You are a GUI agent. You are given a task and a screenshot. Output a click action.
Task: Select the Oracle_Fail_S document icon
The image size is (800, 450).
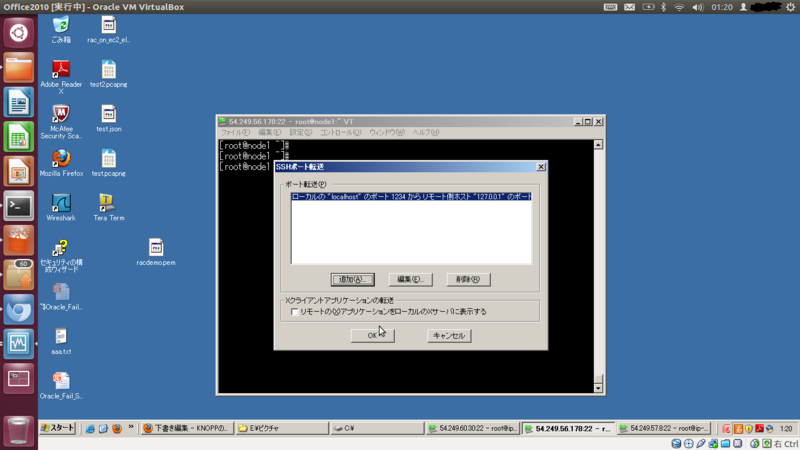tap(61, 386)
